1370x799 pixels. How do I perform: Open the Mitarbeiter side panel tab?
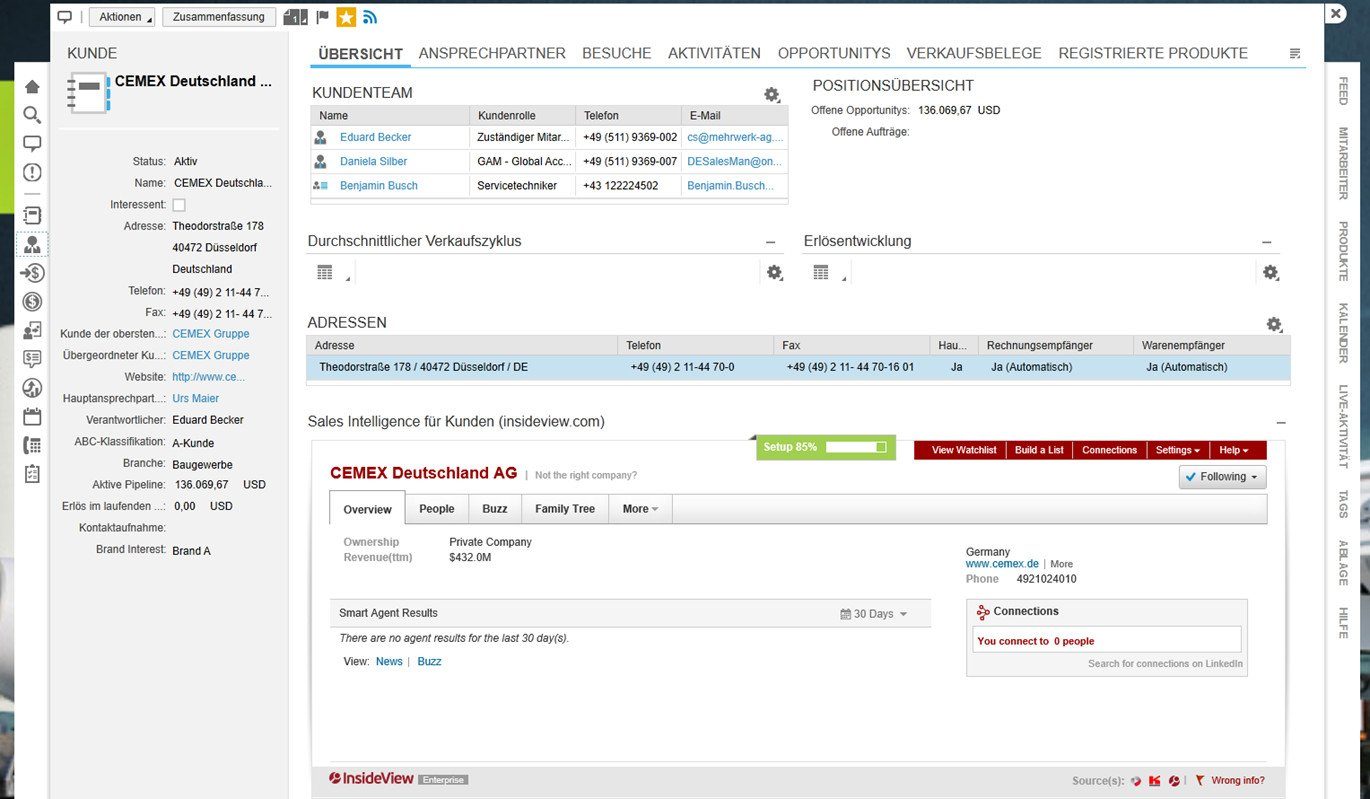tap(1343, 164)
